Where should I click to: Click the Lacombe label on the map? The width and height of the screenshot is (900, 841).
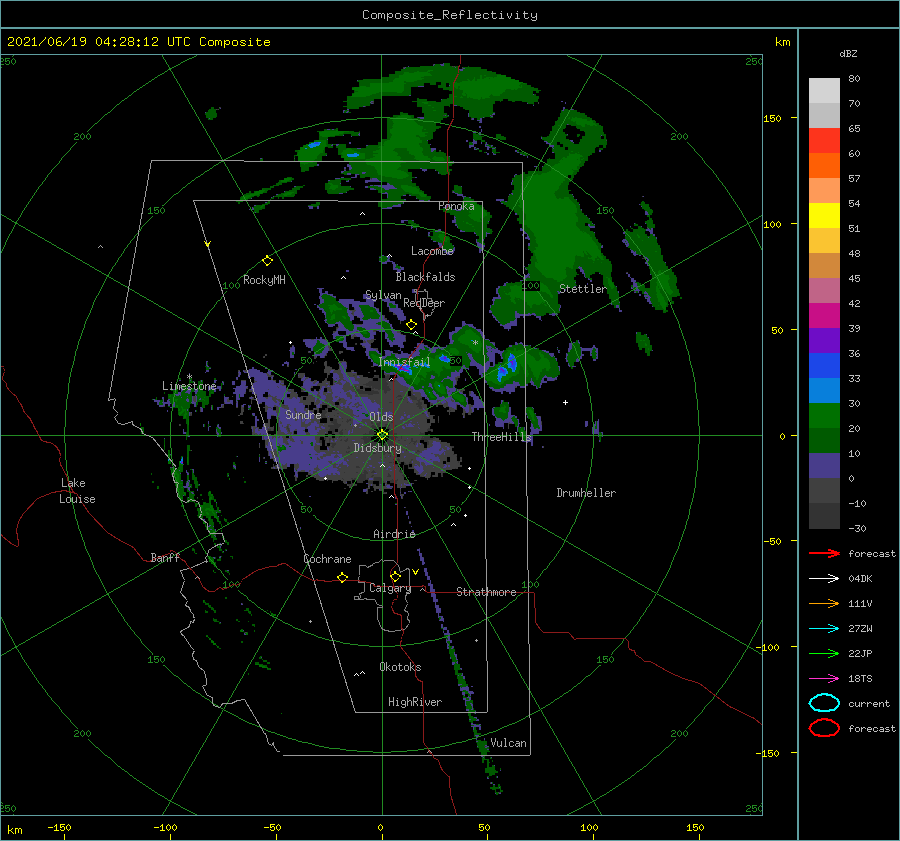432,251
